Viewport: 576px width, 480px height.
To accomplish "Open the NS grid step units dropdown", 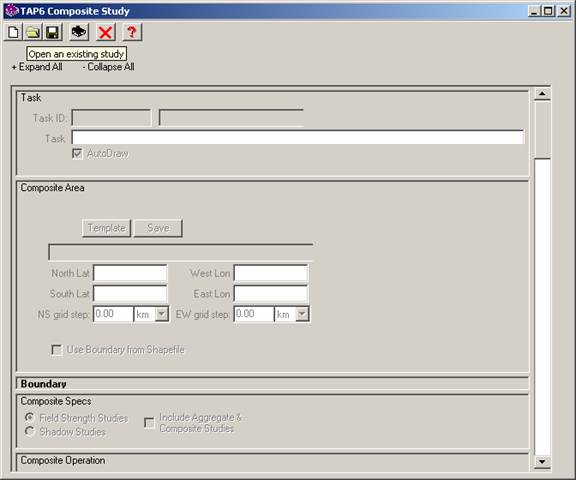I will click(162, 314).
